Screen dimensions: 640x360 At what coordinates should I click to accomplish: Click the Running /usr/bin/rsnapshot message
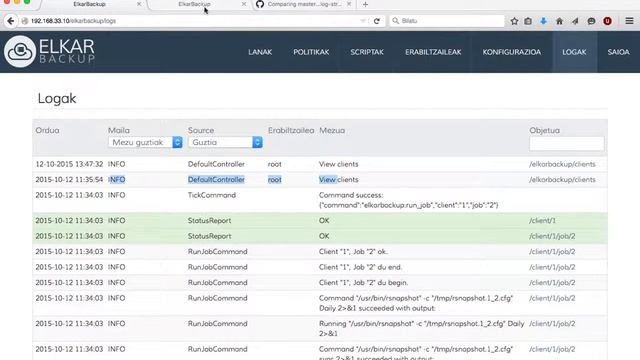tap(421, 328)
